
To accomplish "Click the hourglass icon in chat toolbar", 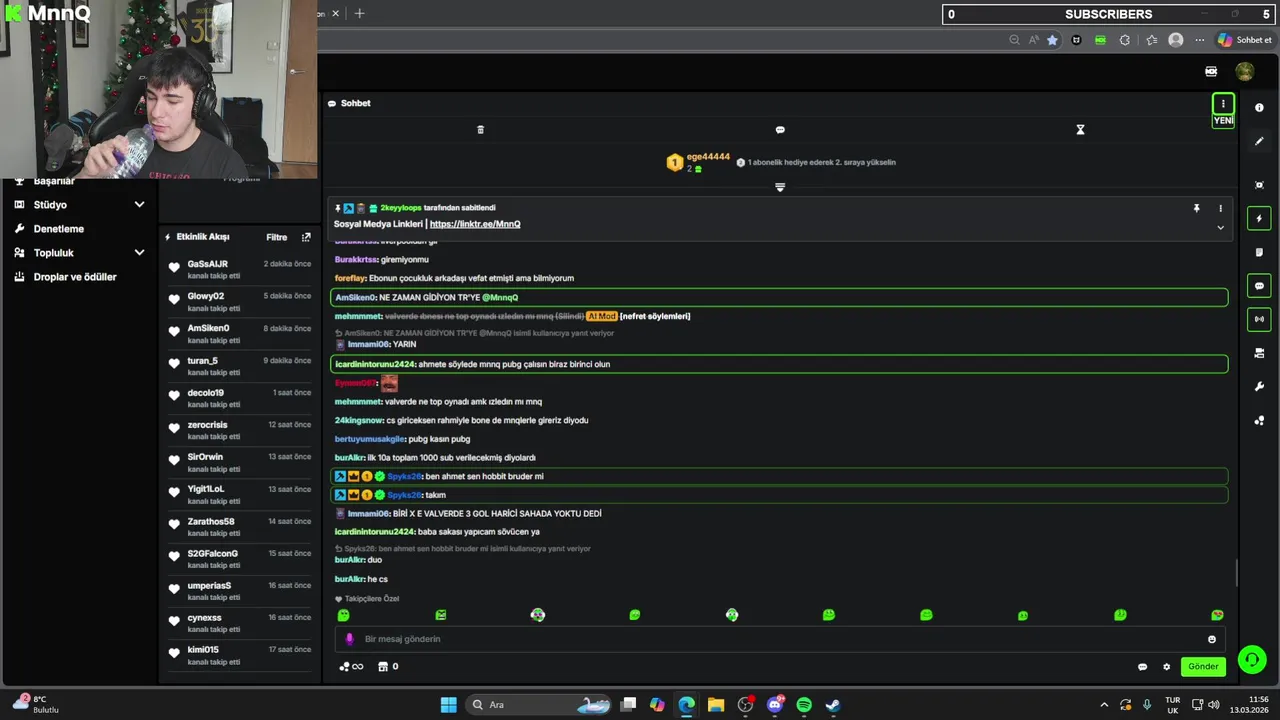I will [1080, 130].
